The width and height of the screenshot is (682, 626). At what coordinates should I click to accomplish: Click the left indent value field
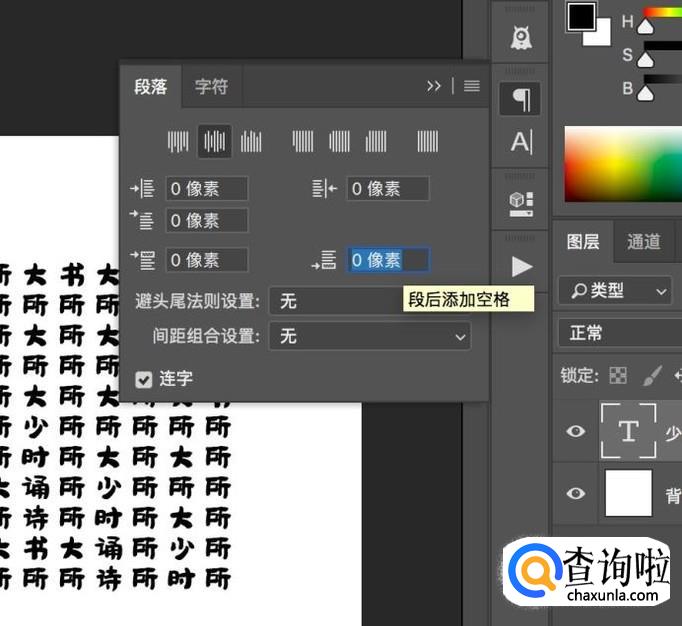[x=207, y=189]
